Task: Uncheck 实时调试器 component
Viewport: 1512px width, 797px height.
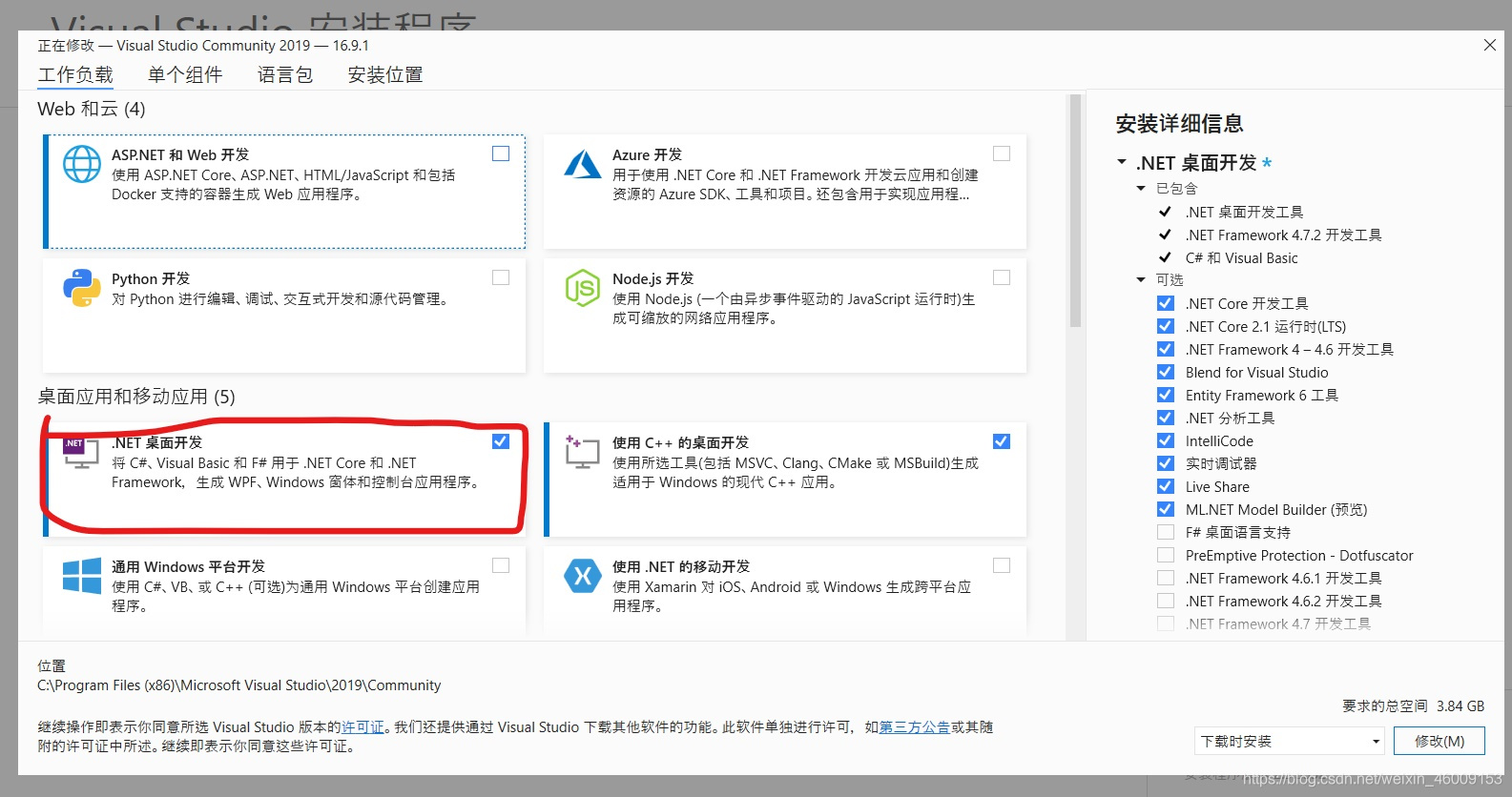Action: pyautogui.click(x=1166, y=463)
